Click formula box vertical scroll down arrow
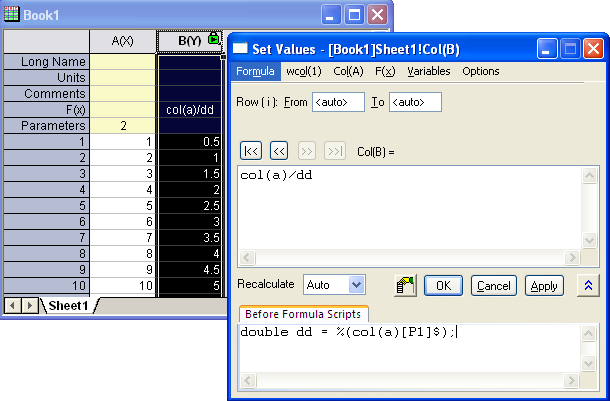610x401 pixels. (589, 240)
